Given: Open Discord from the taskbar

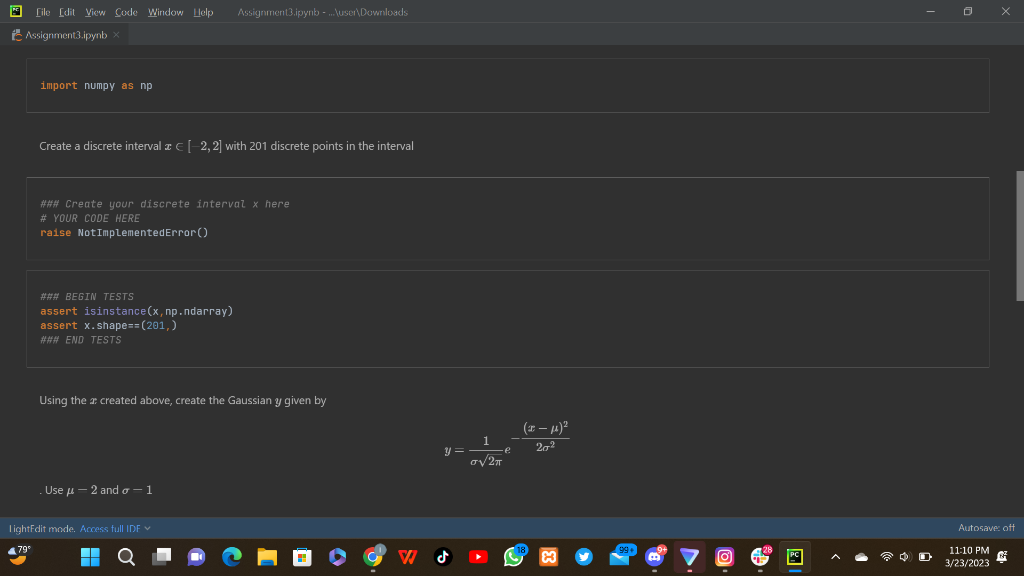Looking at the screenshot, I should (654, 558).
